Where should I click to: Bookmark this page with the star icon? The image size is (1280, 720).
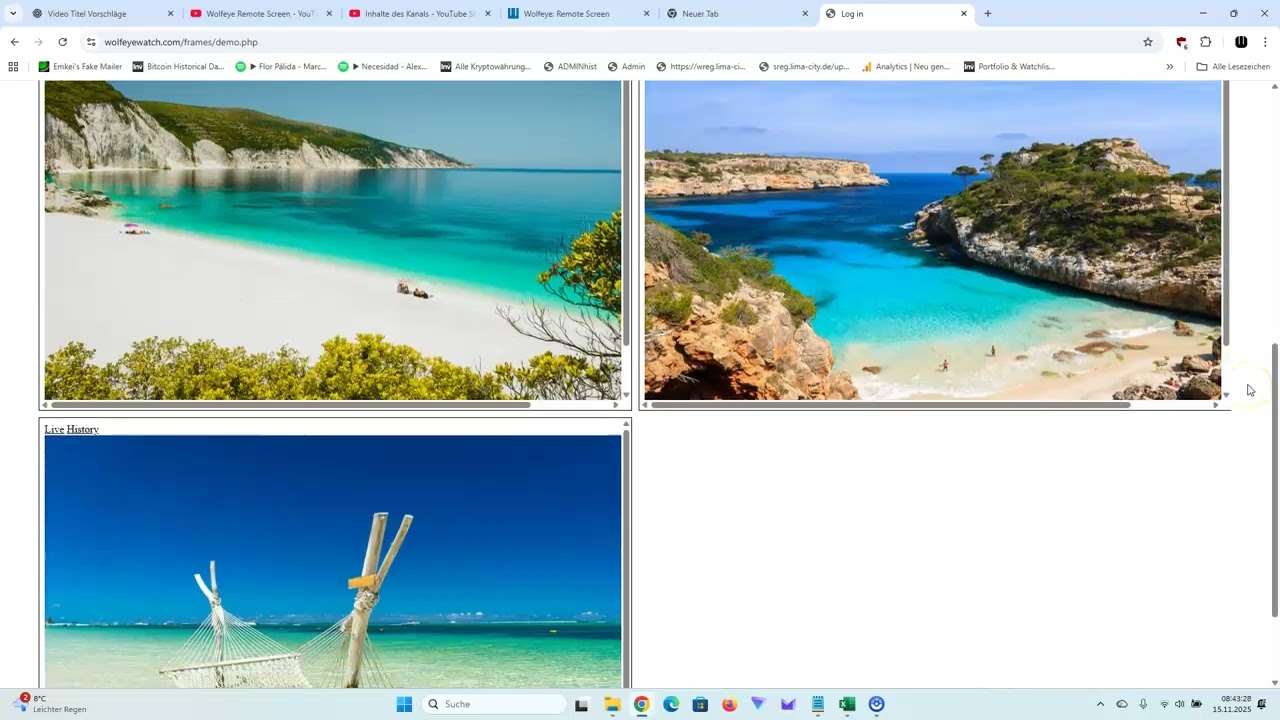tap(1148, 42)
